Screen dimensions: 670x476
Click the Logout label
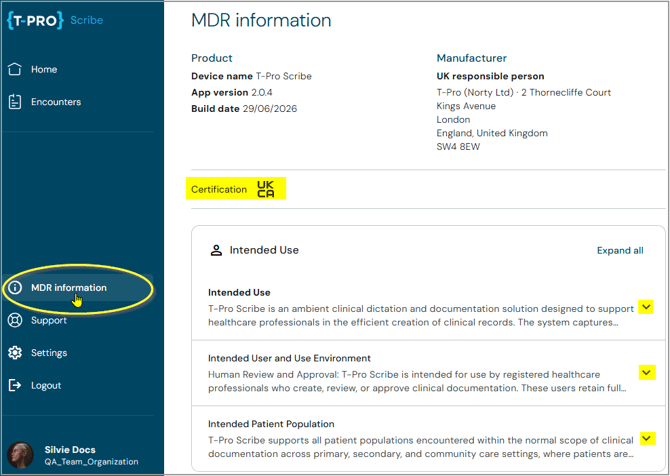(46, 385)
